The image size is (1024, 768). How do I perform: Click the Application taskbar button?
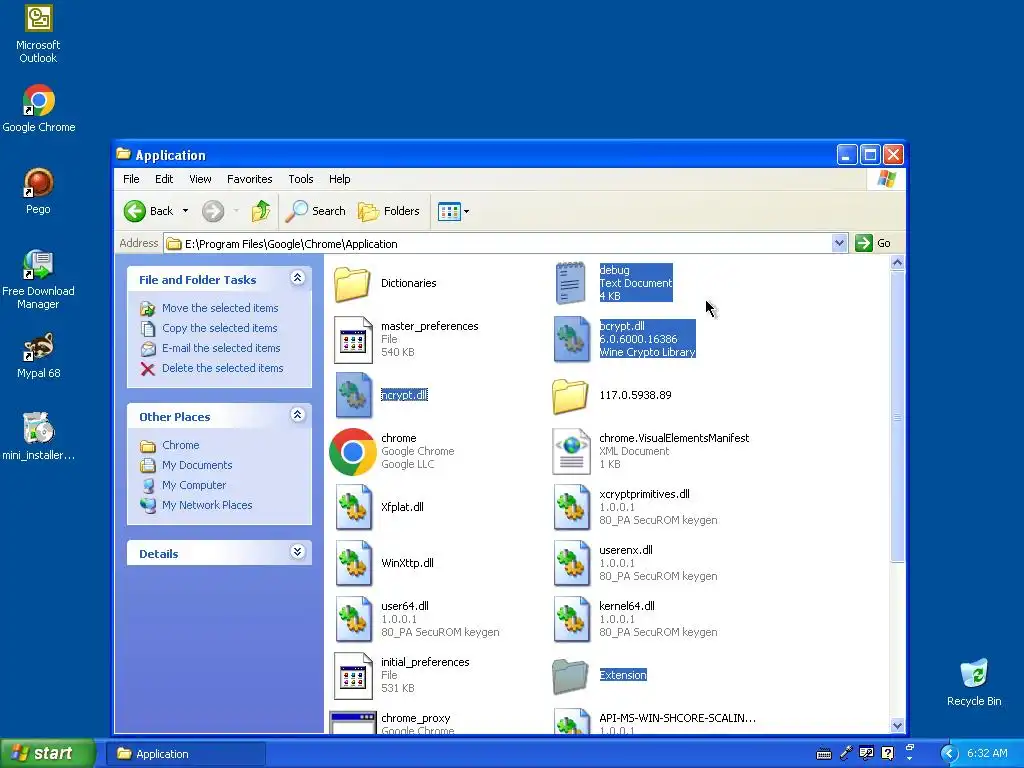(x=185, y=754)
